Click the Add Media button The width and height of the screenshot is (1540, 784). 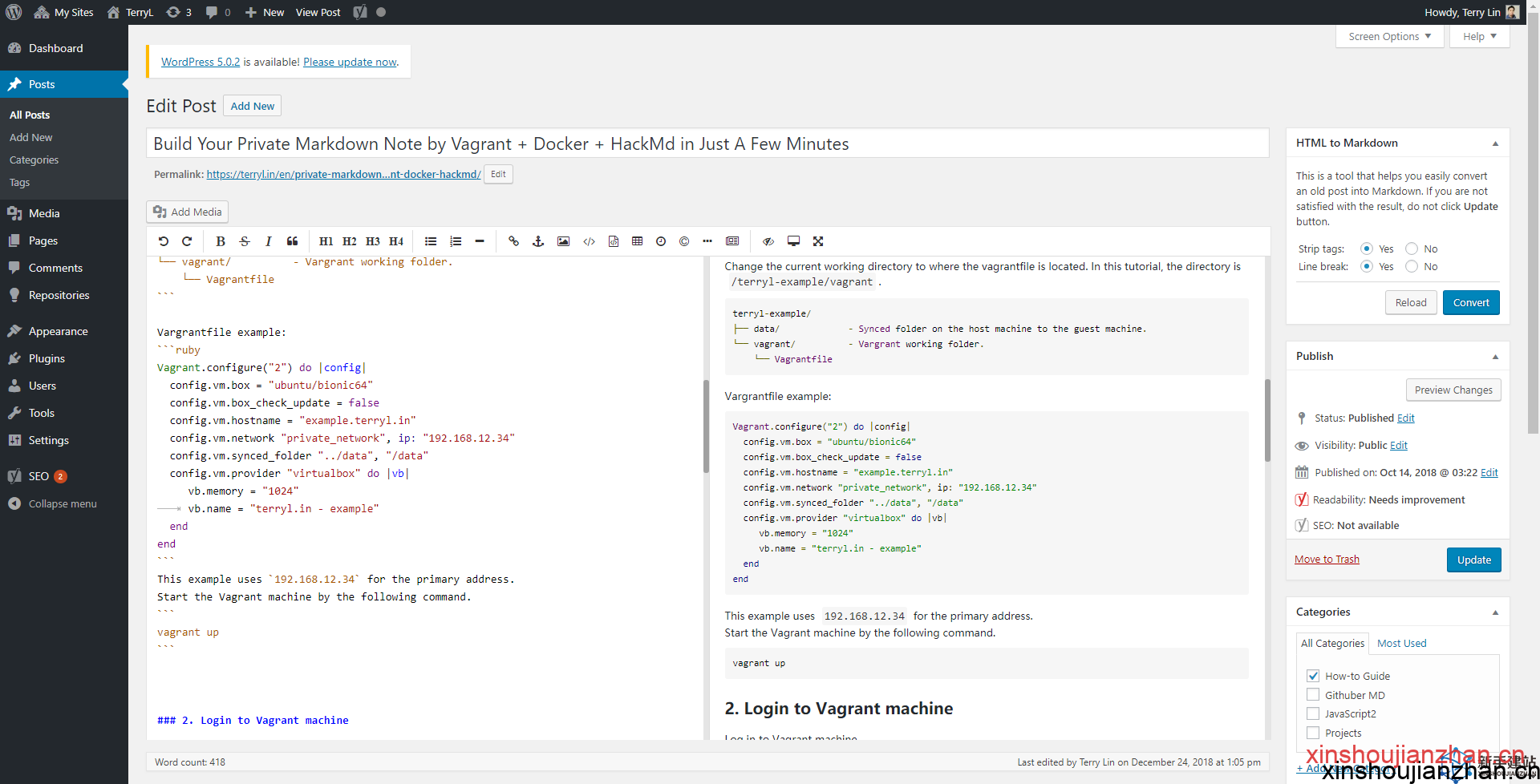(x=188, y=212)
